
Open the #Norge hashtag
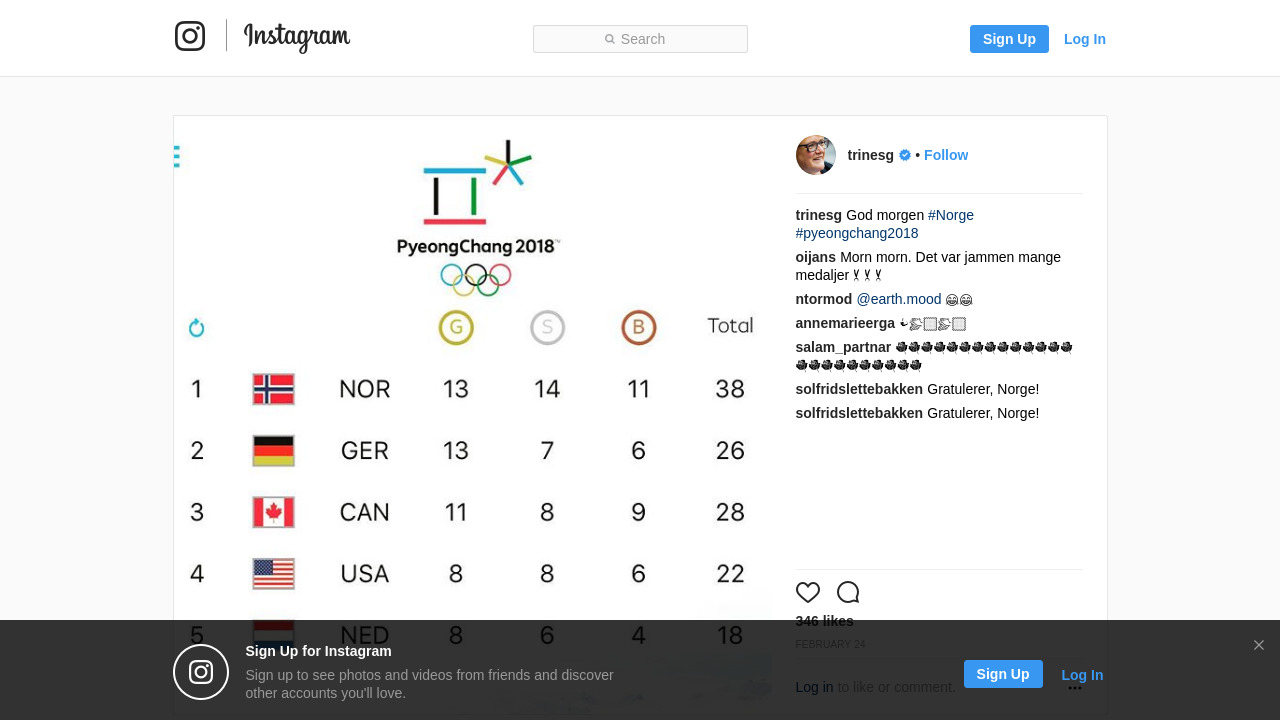click(951, 215)
